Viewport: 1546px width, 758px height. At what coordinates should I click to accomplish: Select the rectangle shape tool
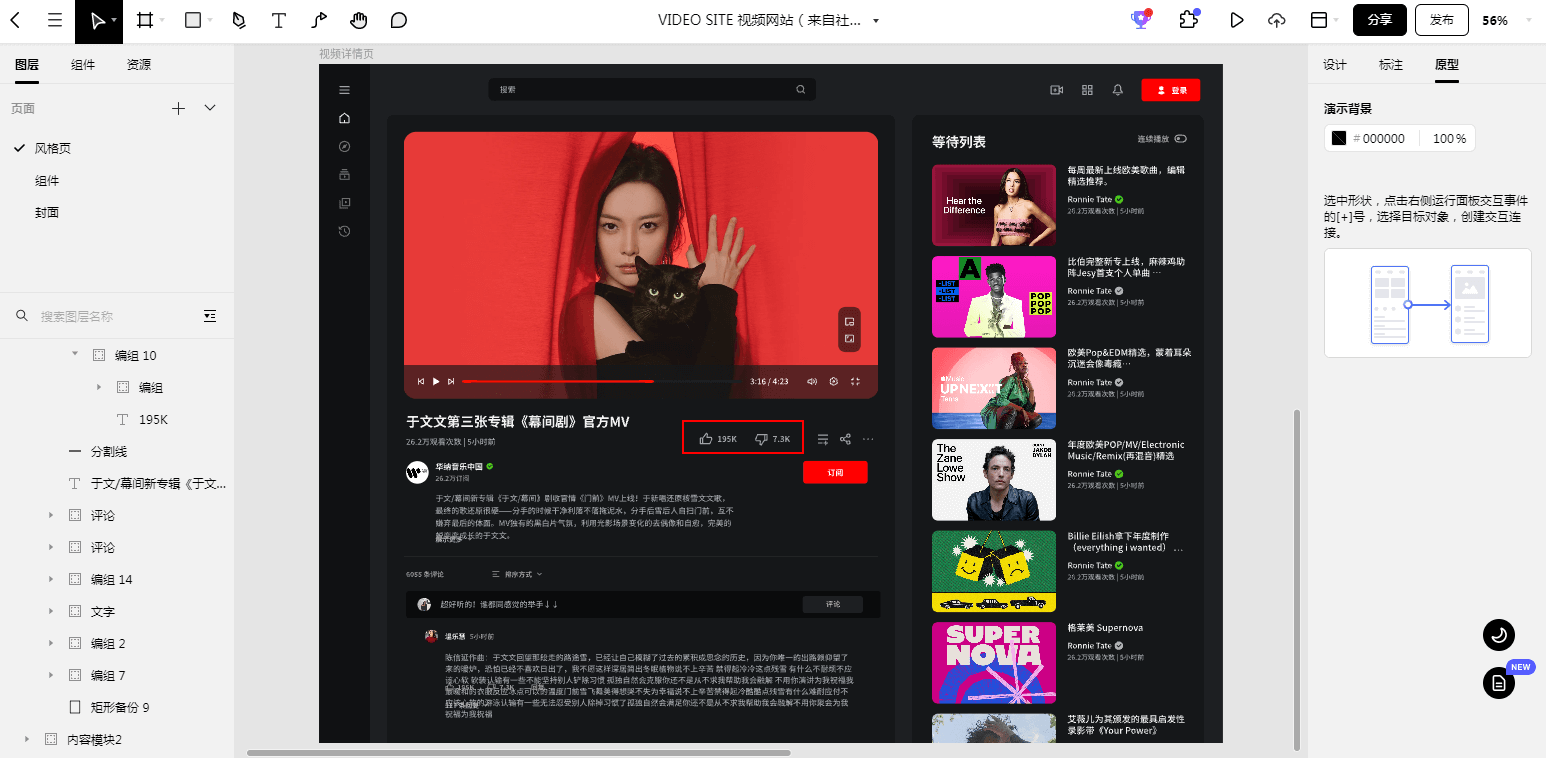pyautogui.click(x=193, y=20)
